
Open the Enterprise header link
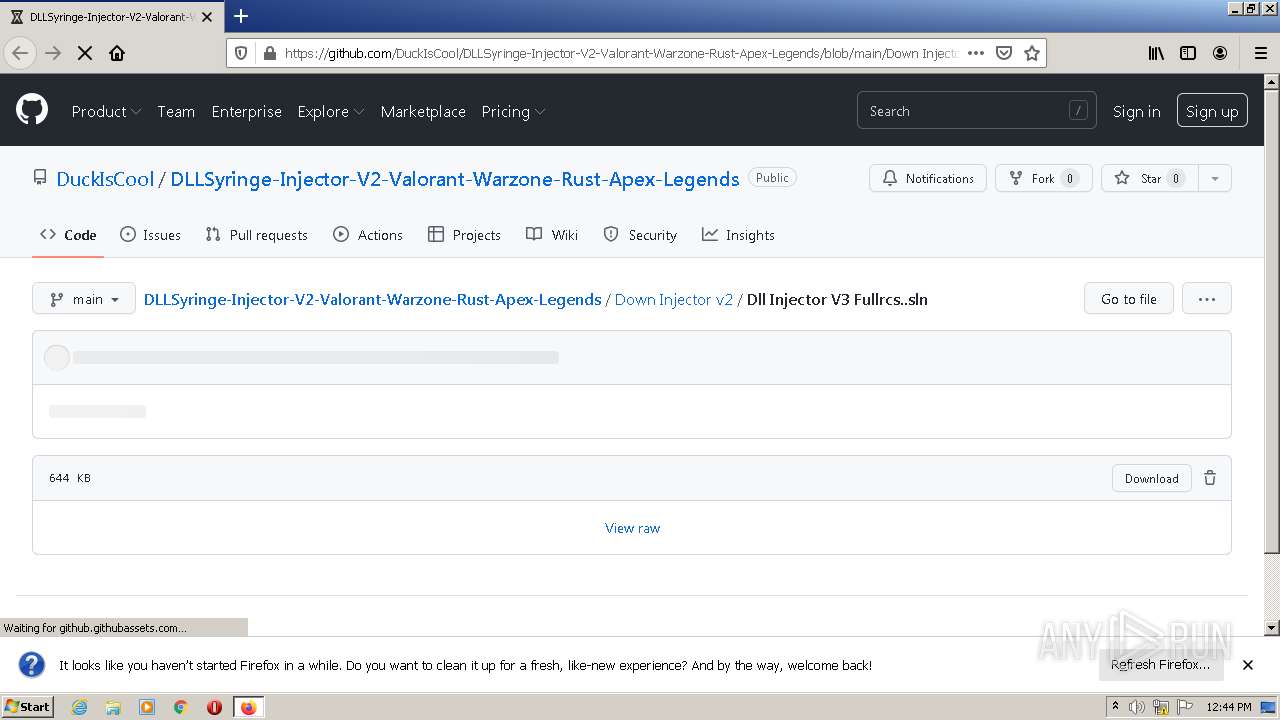(246, 111)
